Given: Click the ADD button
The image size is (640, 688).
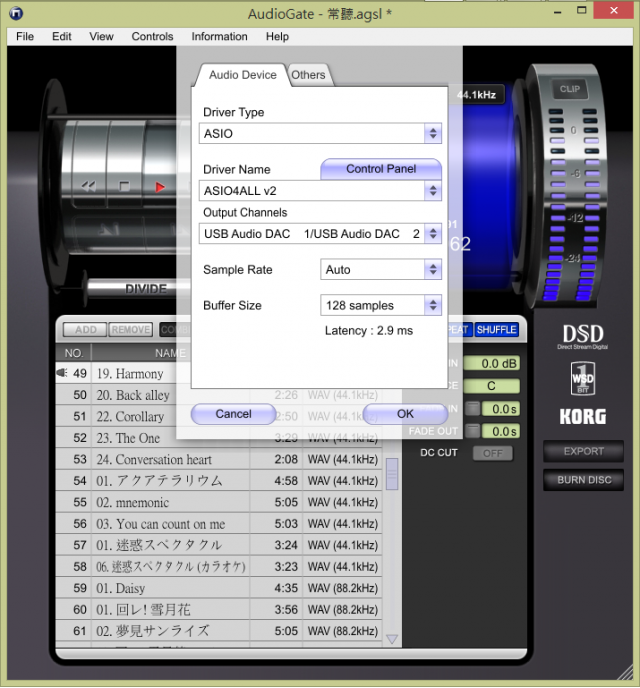Looking at the screenshot, I should [x=85, y=330].
